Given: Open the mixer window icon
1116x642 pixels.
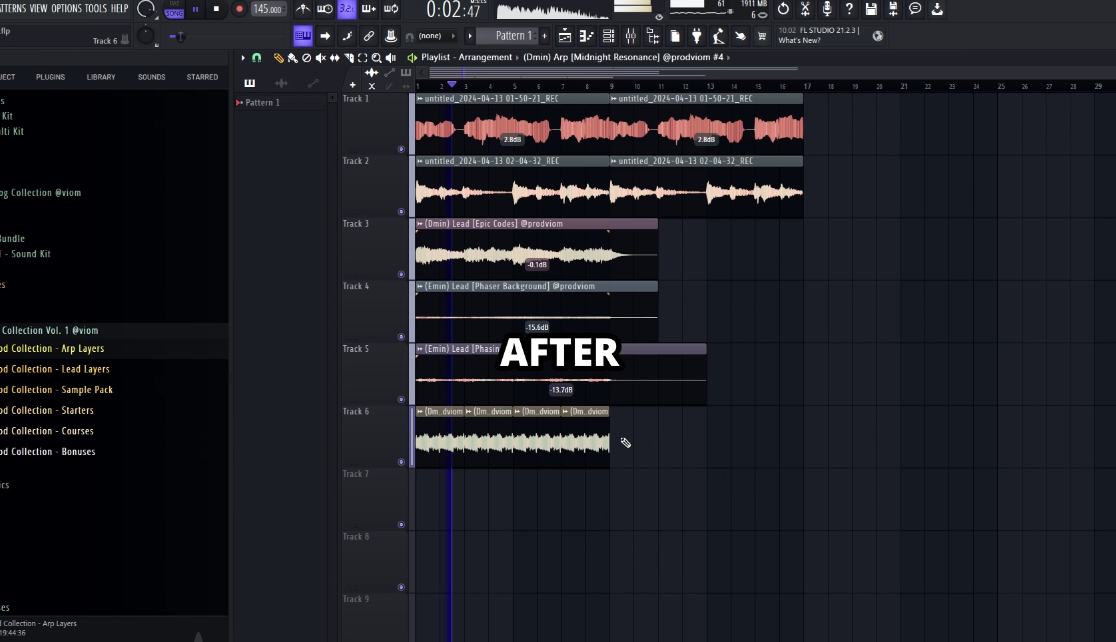Looking at the screenshot, I should pos(631,36).
